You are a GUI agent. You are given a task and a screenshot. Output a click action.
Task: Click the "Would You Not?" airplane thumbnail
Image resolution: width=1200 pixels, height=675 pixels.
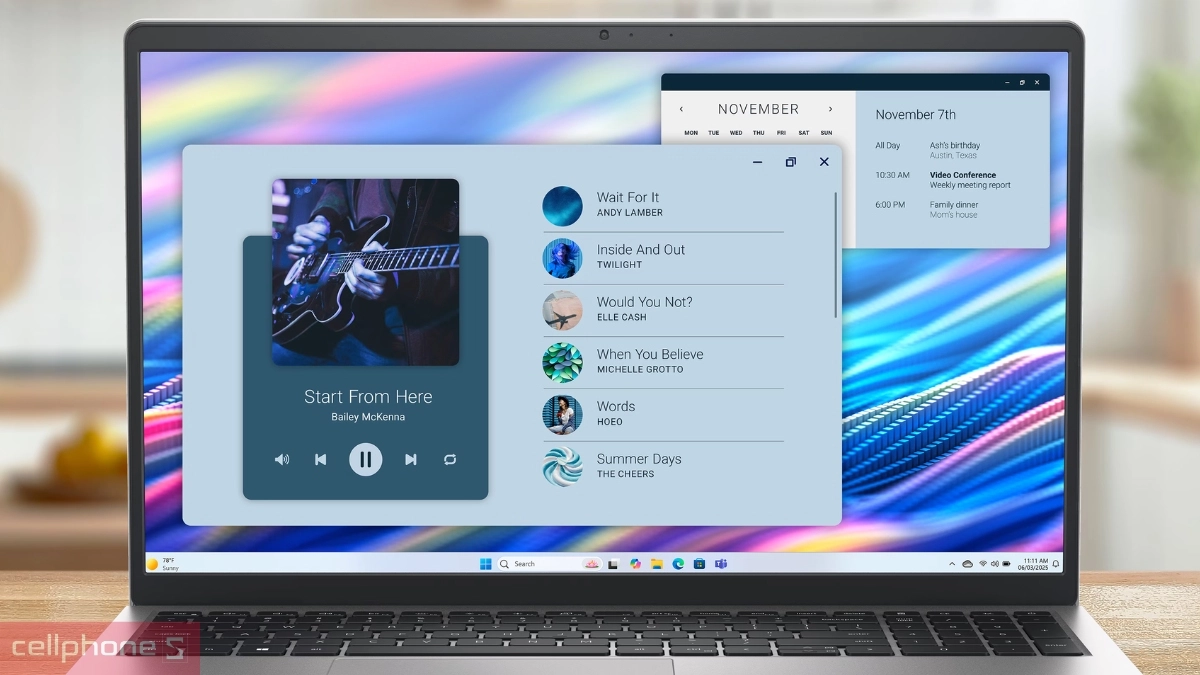tap(562, 310)
